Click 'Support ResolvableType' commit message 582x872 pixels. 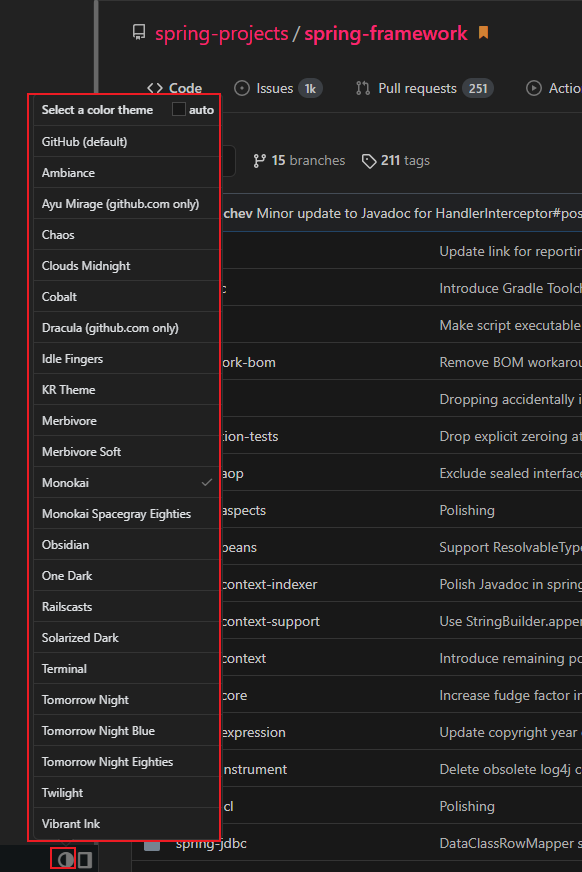(510, 547)
